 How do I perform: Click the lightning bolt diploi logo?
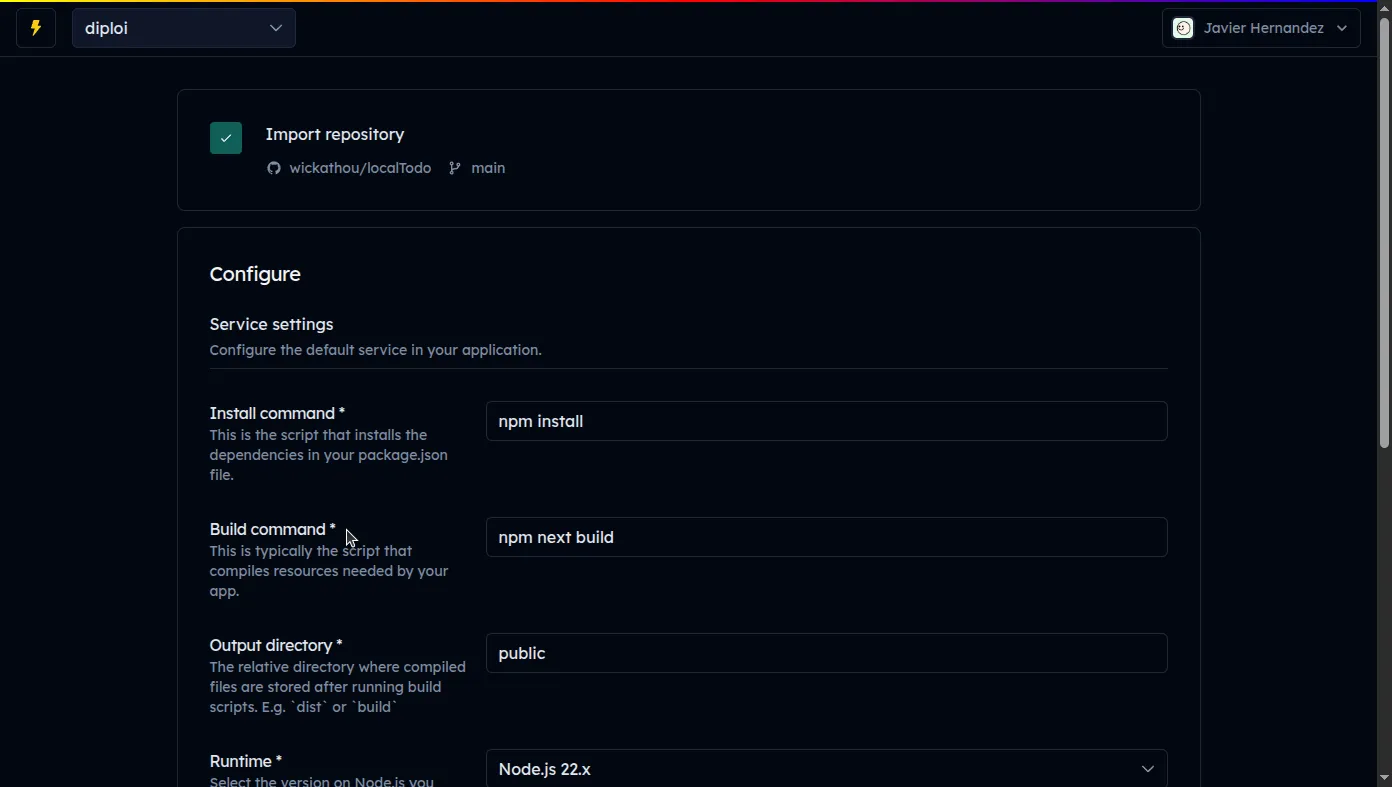click(35, 27)
